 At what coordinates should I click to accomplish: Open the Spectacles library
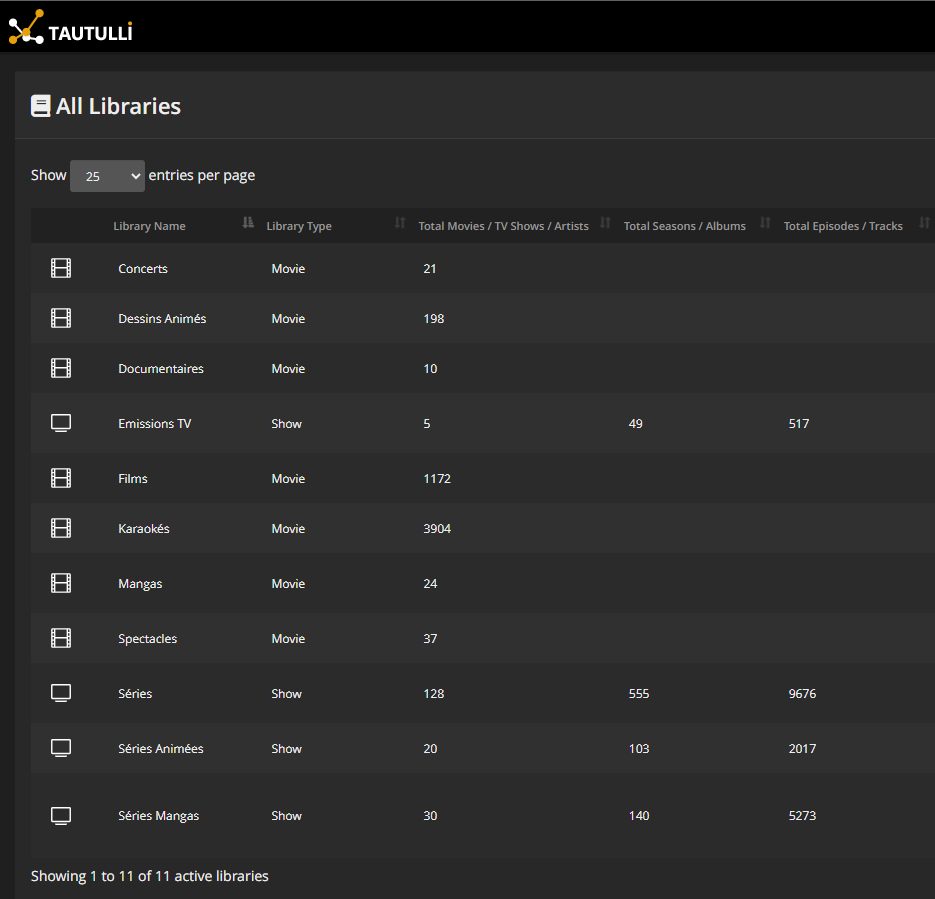click(147, 639)
